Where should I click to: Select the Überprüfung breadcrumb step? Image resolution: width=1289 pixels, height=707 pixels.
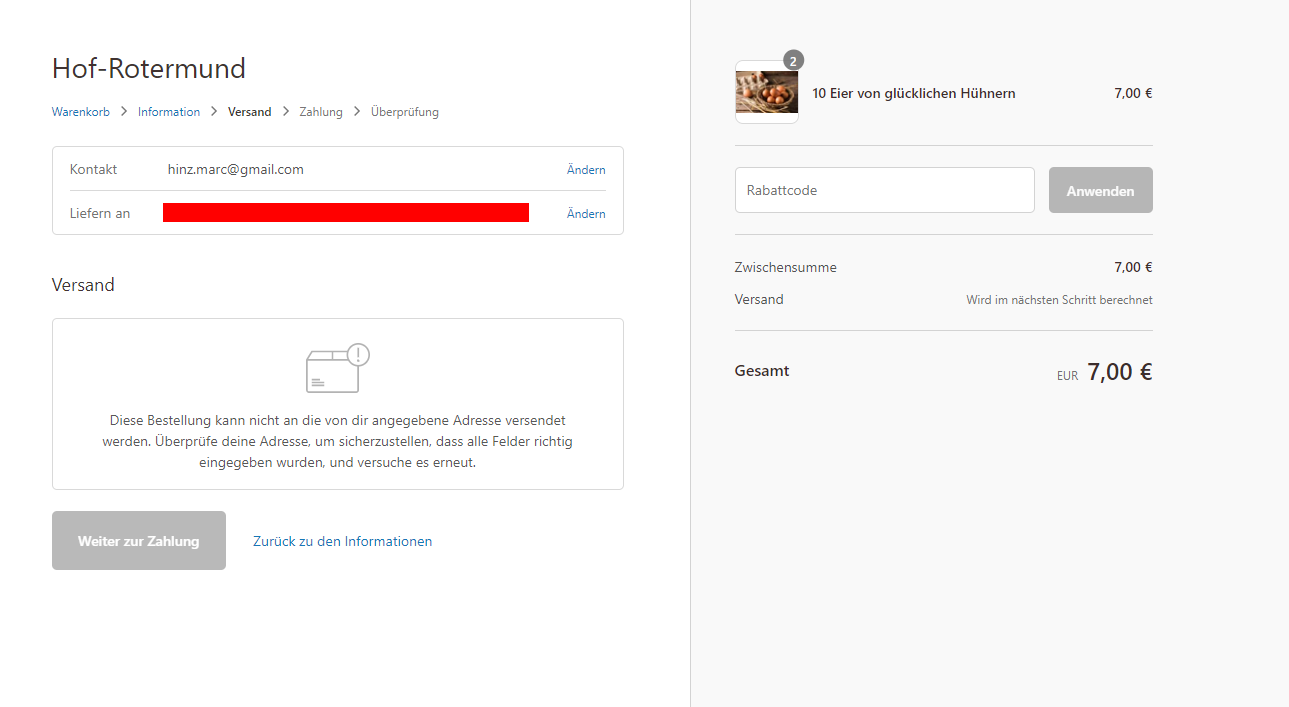404,112
